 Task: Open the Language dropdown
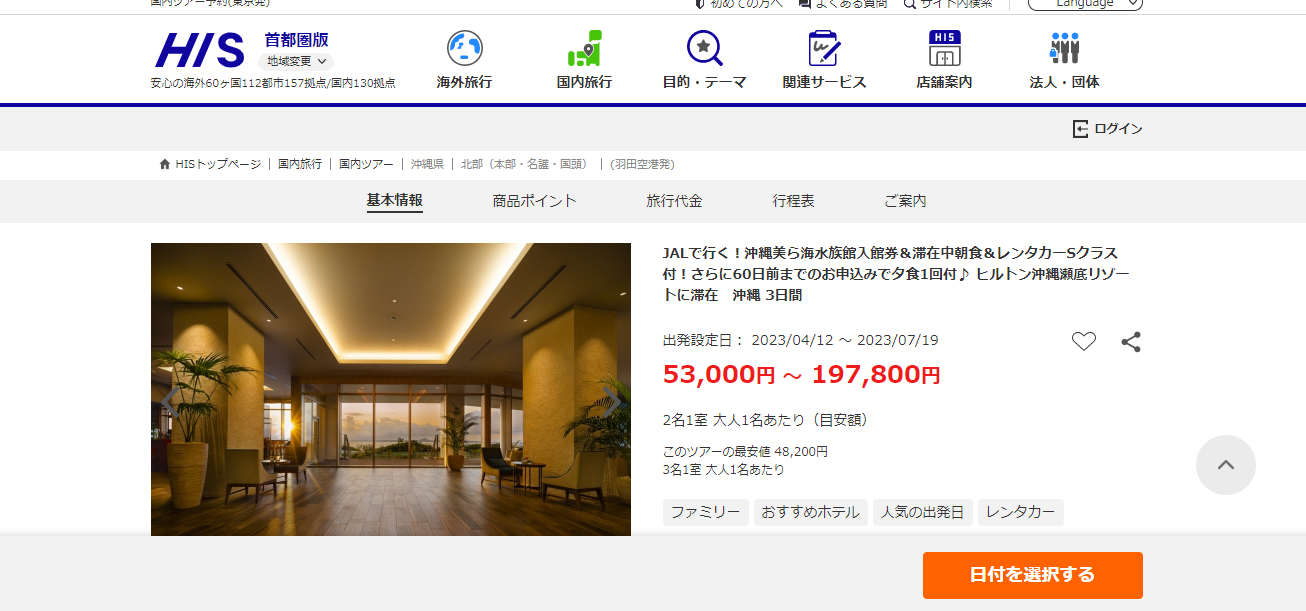tap(1085, 3)
